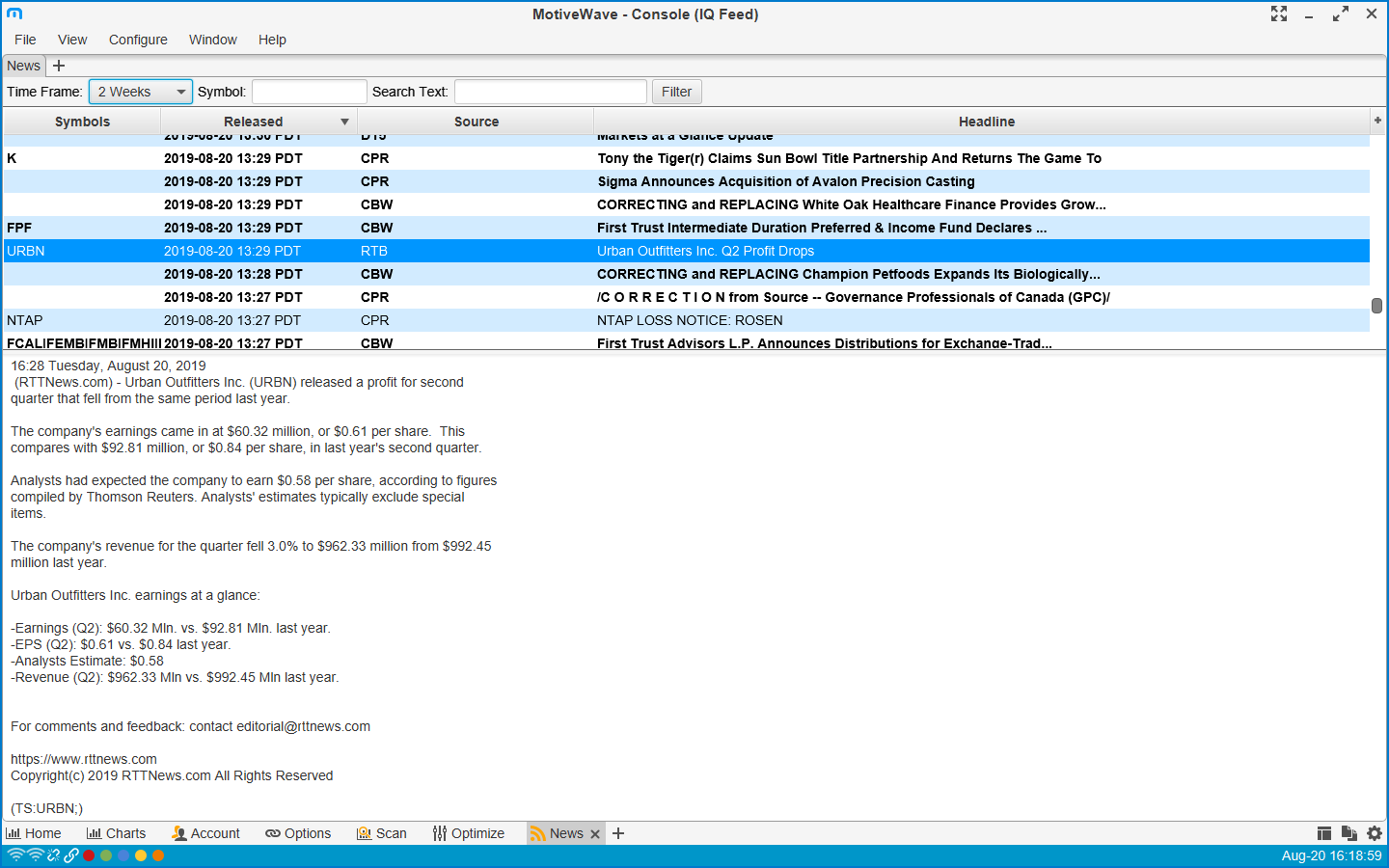Click the first Wi-Fi connection status icon
1389x868 pixels.
click(x=15, y=855)
